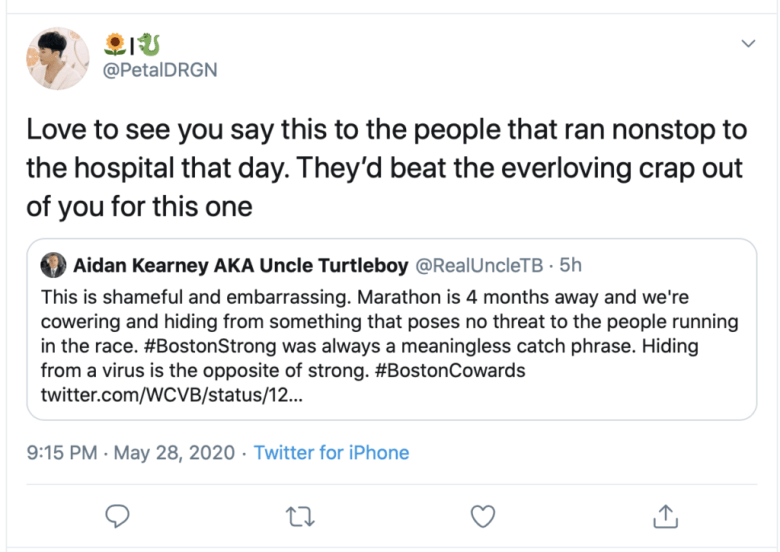780x552 pixels.
Task: Open the @PetalDRGN handle link
Action: pos(160,70)
